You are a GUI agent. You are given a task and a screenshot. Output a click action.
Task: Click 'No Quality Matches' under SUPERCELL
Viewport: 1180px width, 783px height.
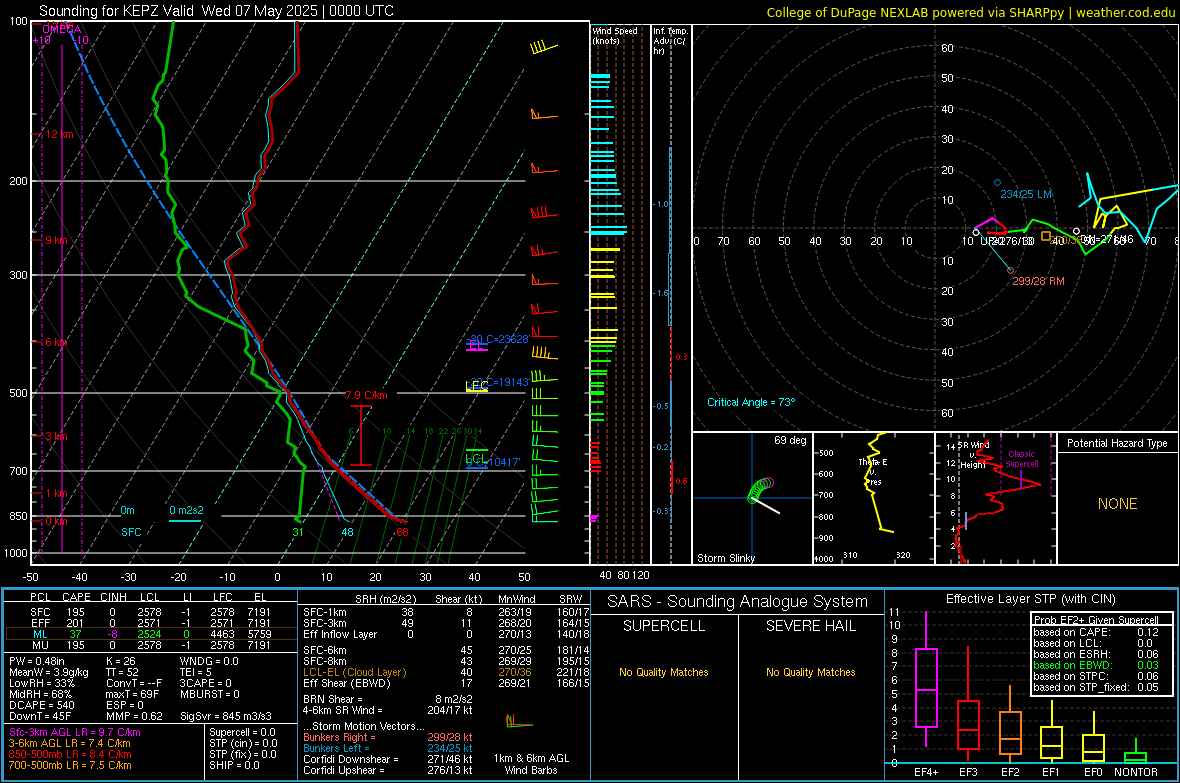[664, 672]
